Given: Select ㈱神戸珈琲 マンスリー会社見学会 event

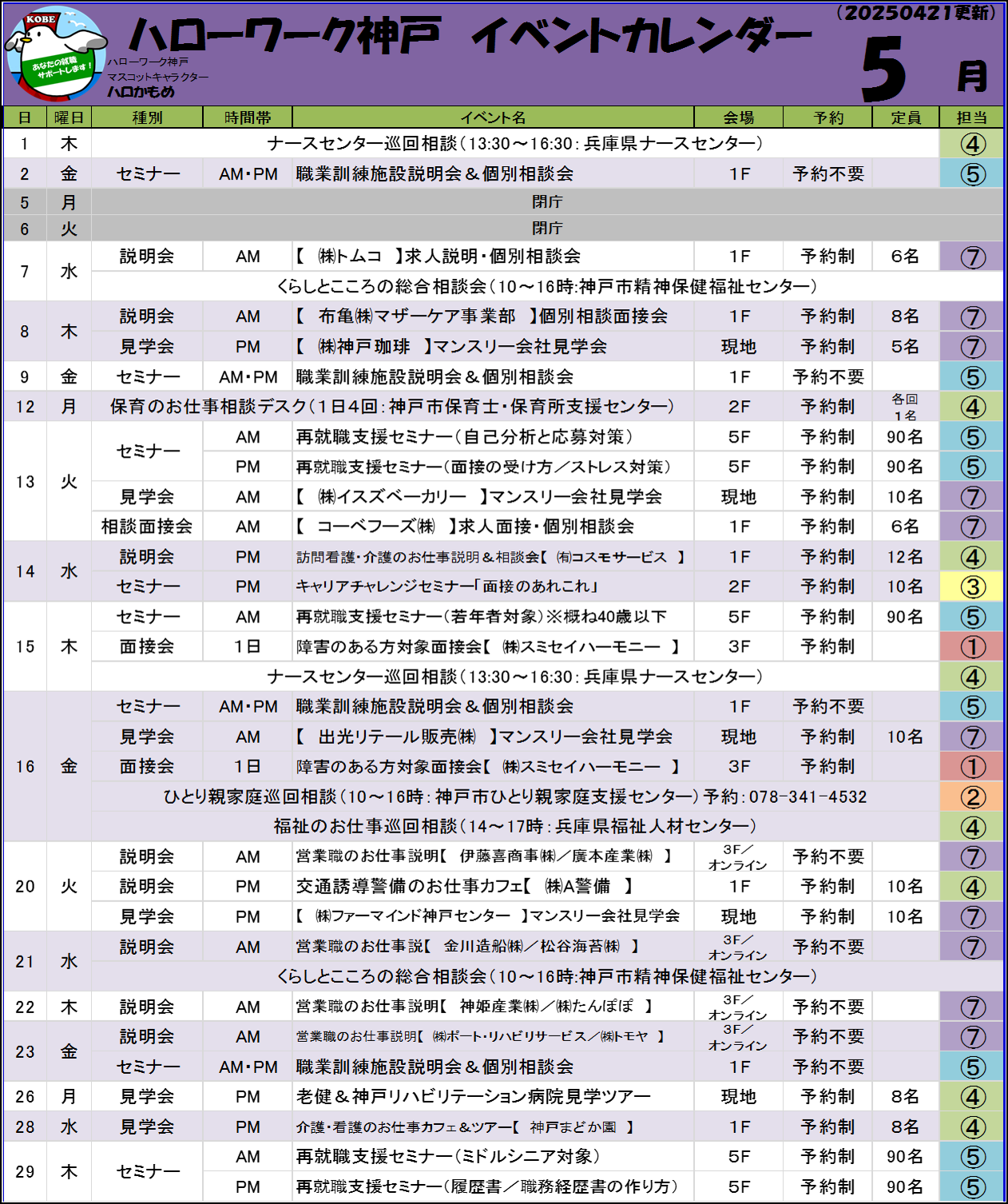Looking at the screenshot, I should coord(451,347).
